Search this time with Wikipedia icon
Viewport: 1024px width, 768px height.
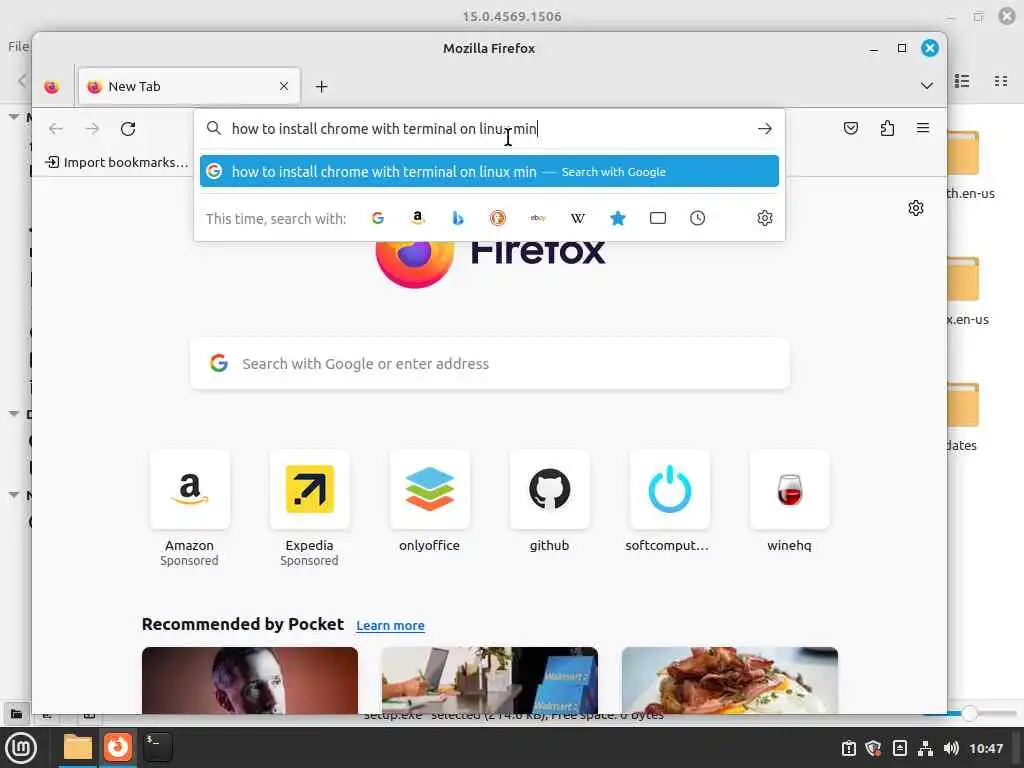[578, 218]
